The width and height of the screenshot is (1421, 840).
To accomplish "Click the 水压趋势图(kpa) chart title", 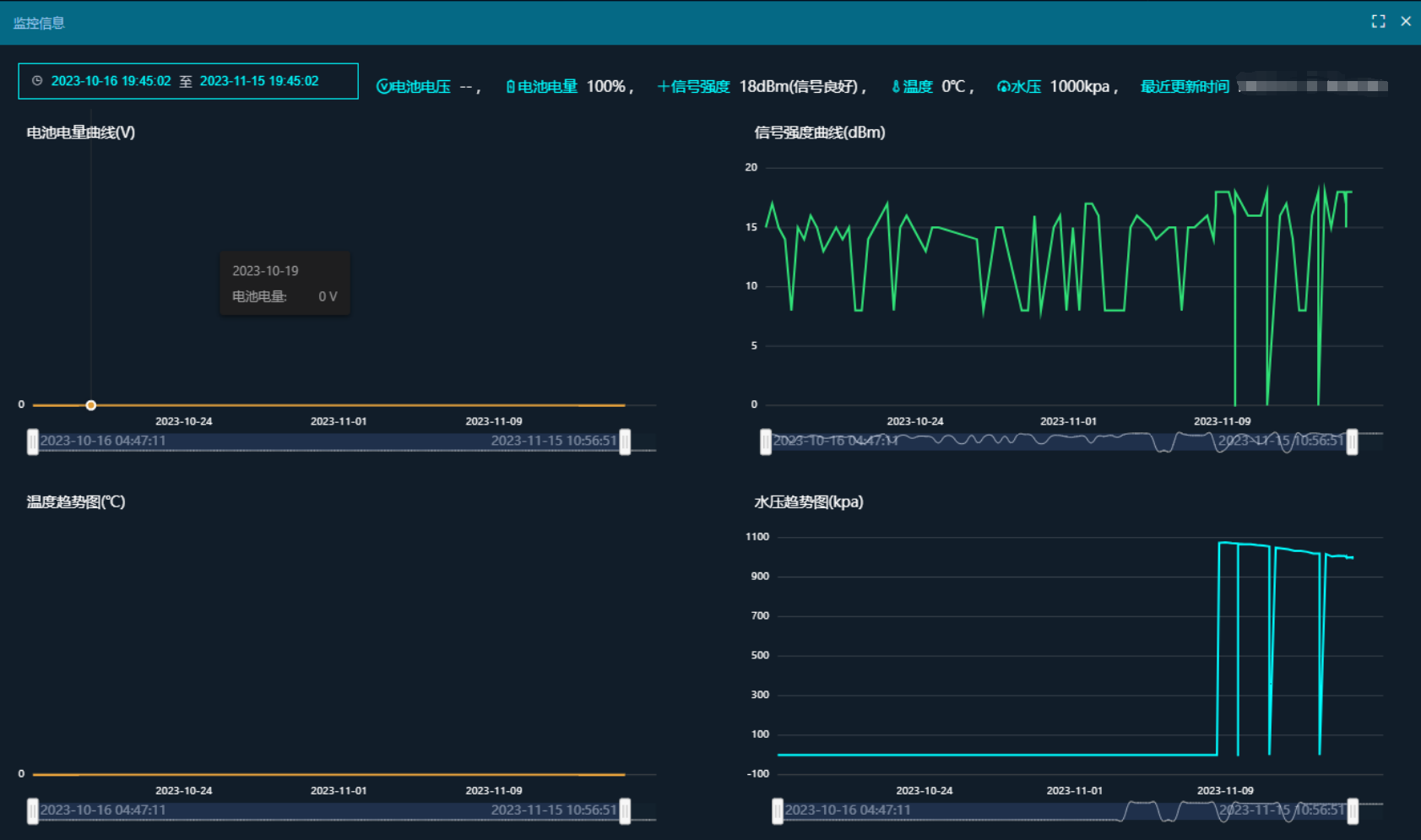I will (808, 501).
